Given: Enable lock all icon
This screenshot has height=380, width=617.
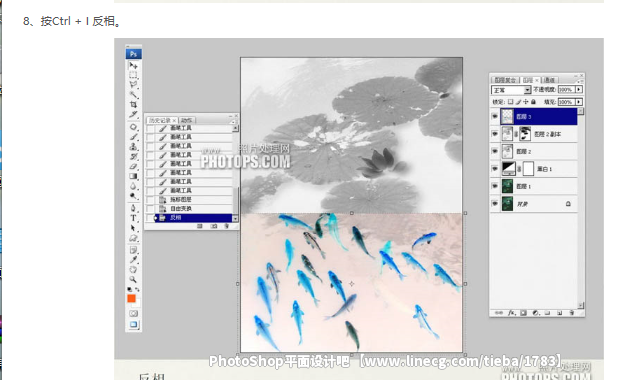Looking at the screenshot, I should coord(534,102).
